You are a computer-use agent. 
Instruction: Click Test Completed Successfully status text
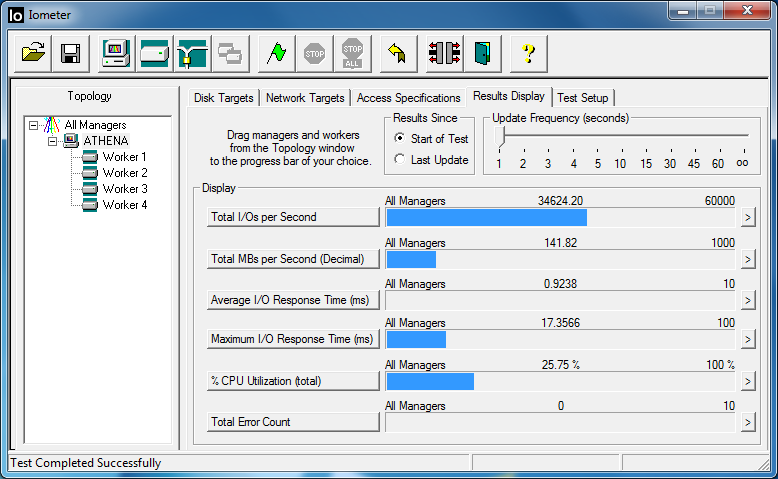pos(86,463)
